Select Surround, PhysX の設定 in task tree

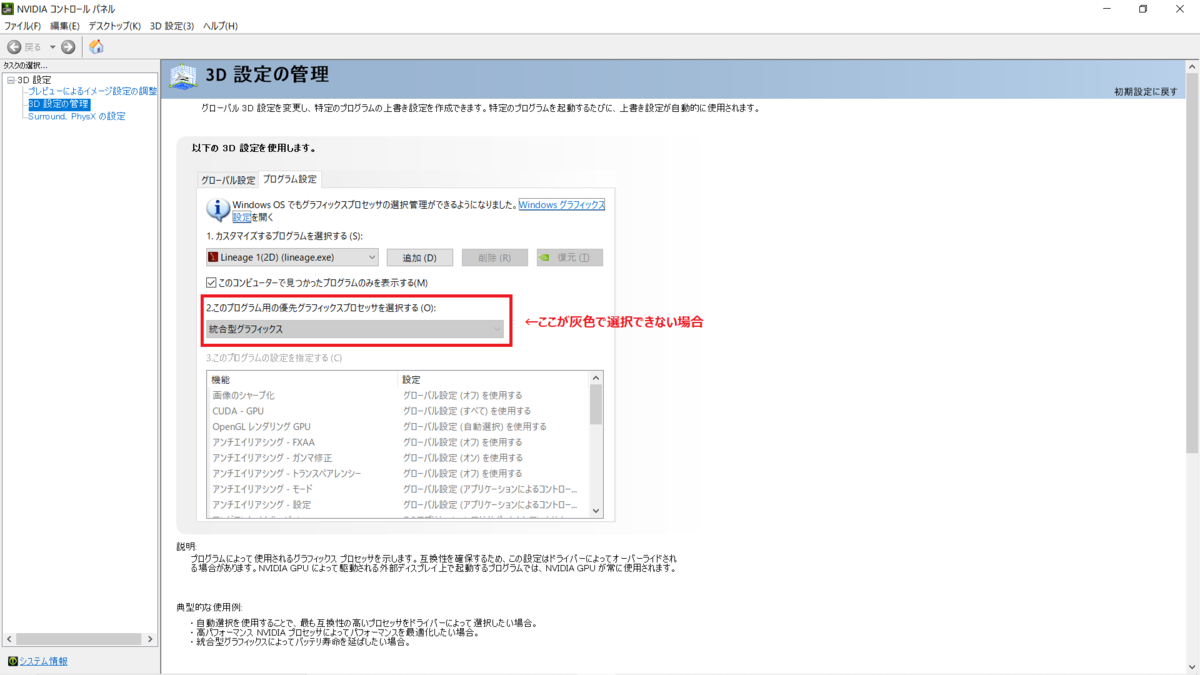point(77,116)
